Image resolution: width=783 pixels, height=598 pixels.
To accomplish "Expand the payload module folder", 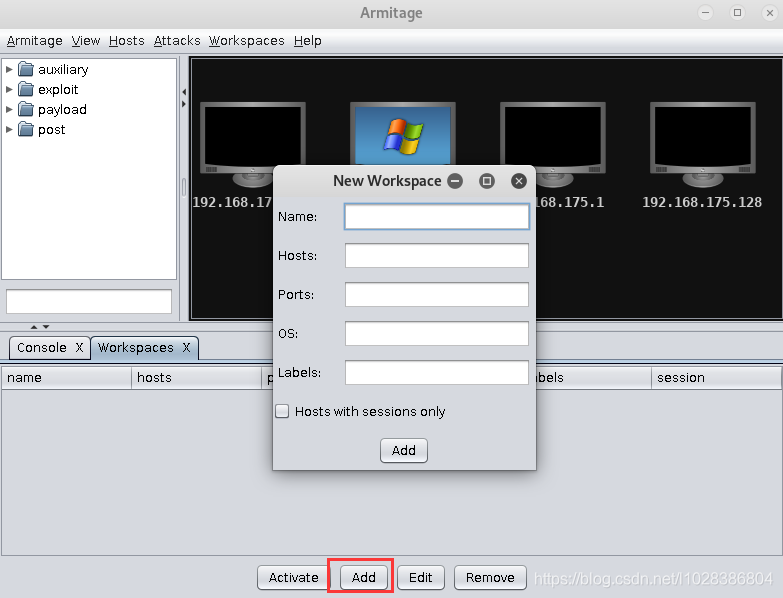I will [9, 109].
